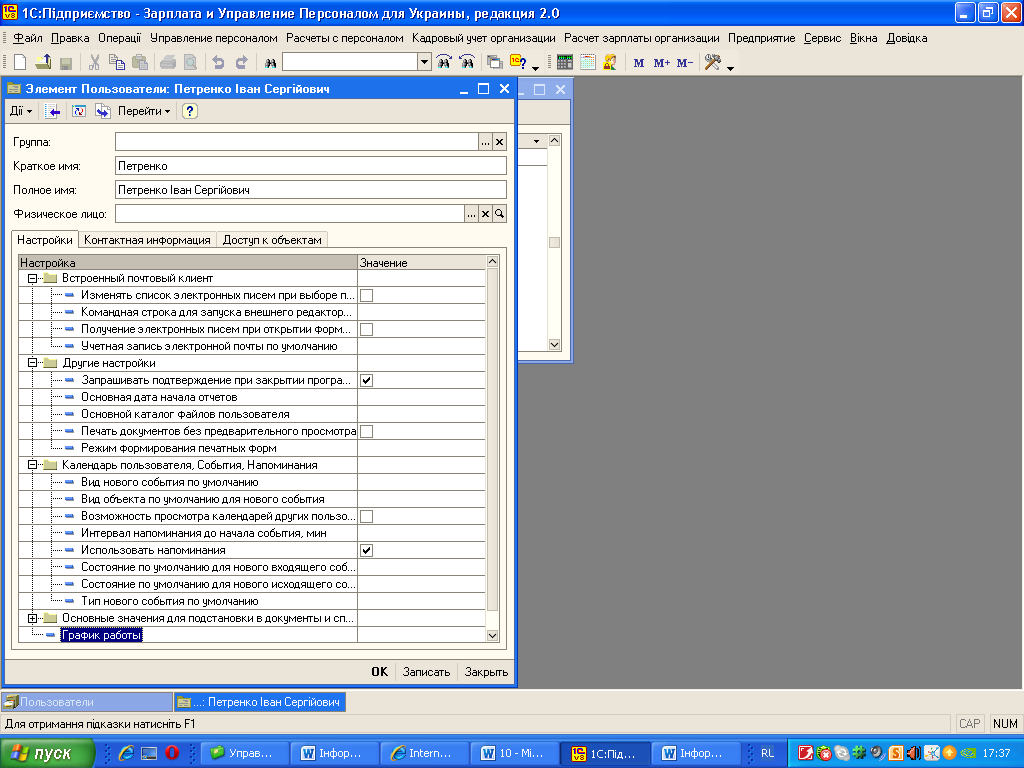This screenshot has height=768, width=1024.
Task: Click the Записать button
Action: point(426,671)
